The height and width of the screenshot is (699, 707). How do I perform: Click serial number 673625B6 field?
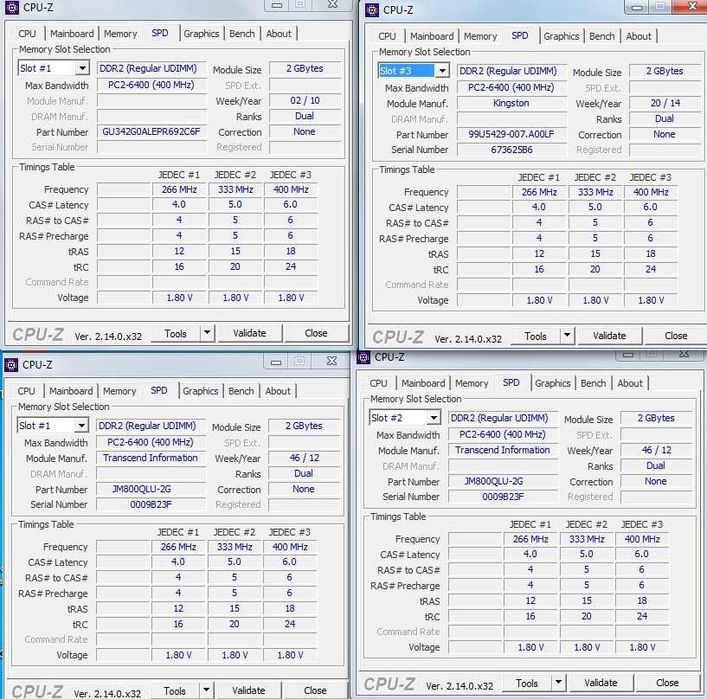pyautogui.click(x=511, y=149)
